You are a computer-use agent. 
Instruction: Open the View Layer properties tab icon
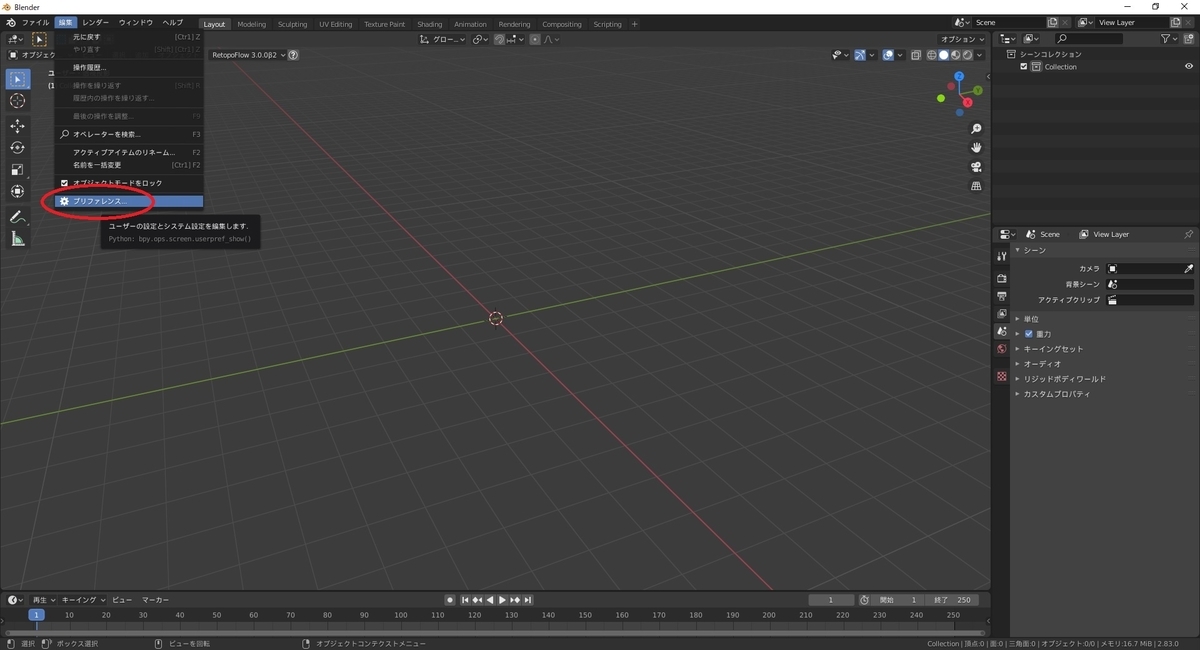(1001, 313)
